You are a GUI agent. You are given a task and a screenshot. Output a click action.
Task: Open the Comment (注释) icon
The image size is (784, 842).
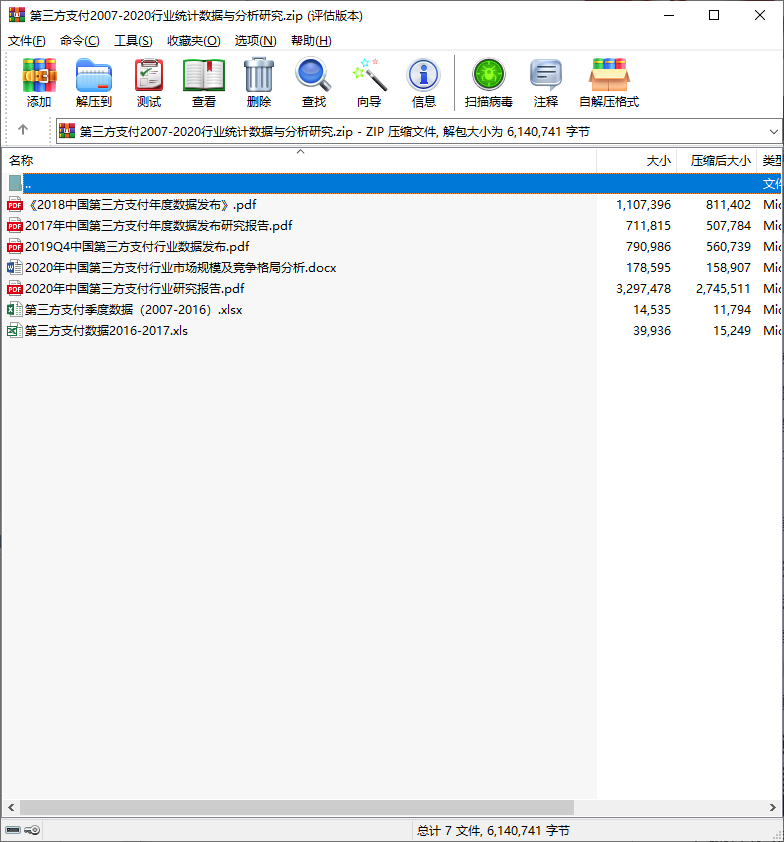[x=546, y=83]
